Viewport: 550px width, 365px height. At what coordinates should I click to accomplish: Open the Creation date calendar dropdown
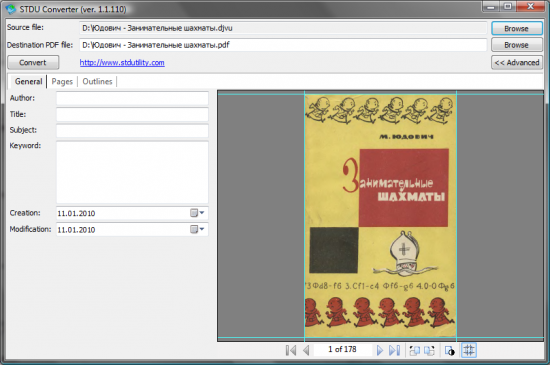click(197, 213)
